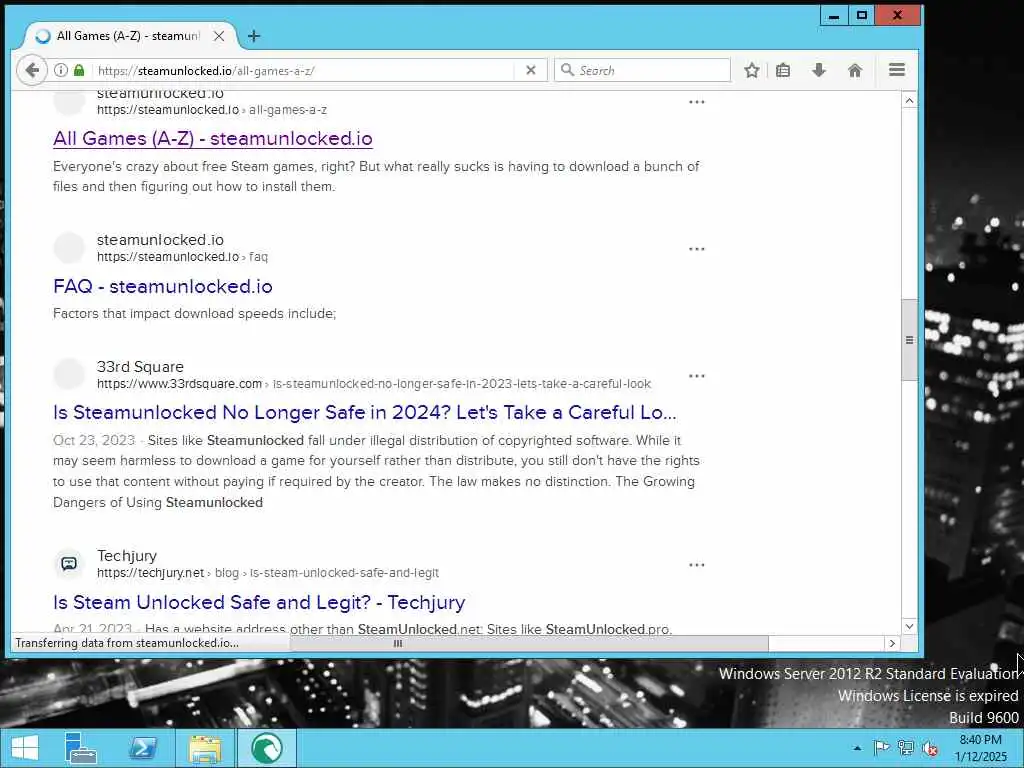Click the vertical scrollbar down arrow
The width and height of the screenshot is (1024, 768).
pos(909,626)
